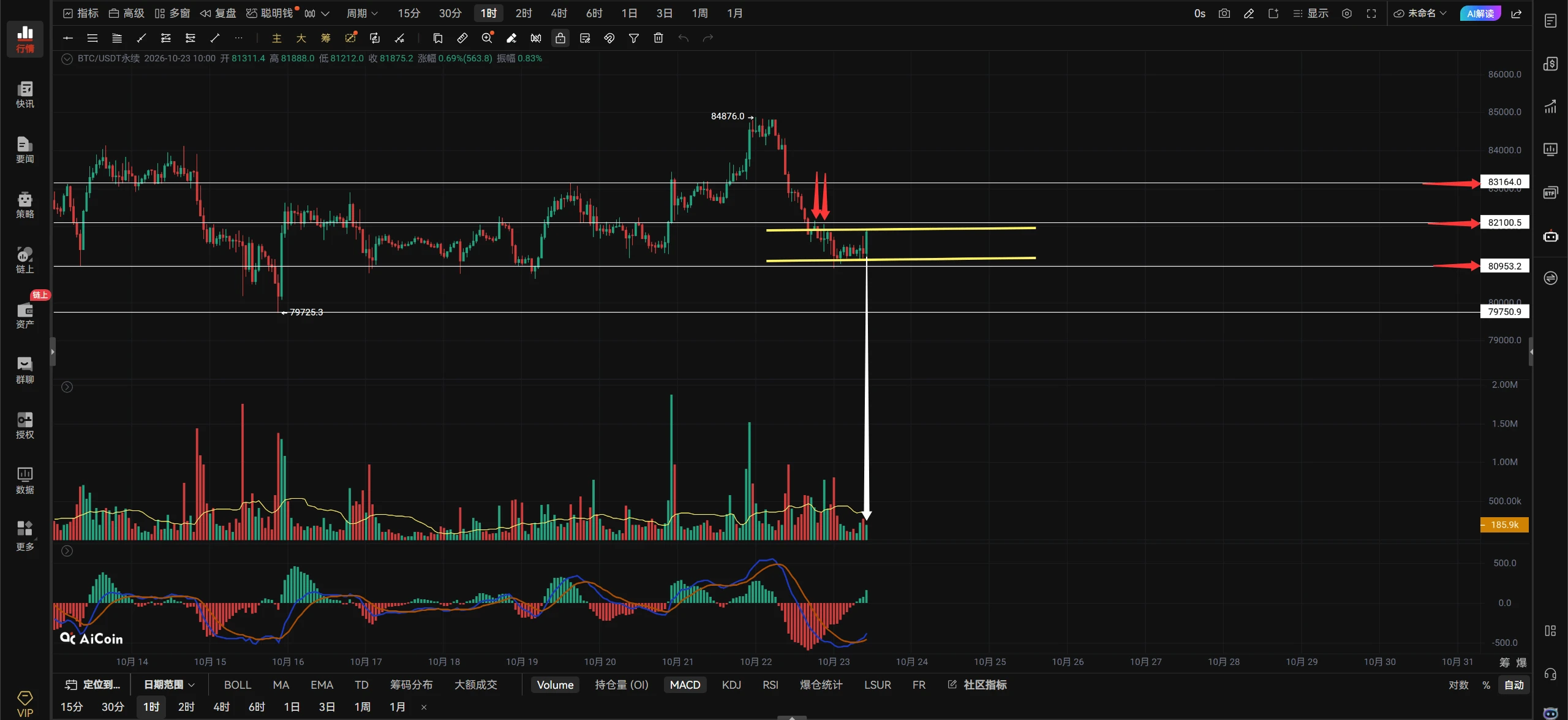This screenshot has width=1568, height=720.
Task: Click the AI解读 button
Action: tap(1480, 13)
